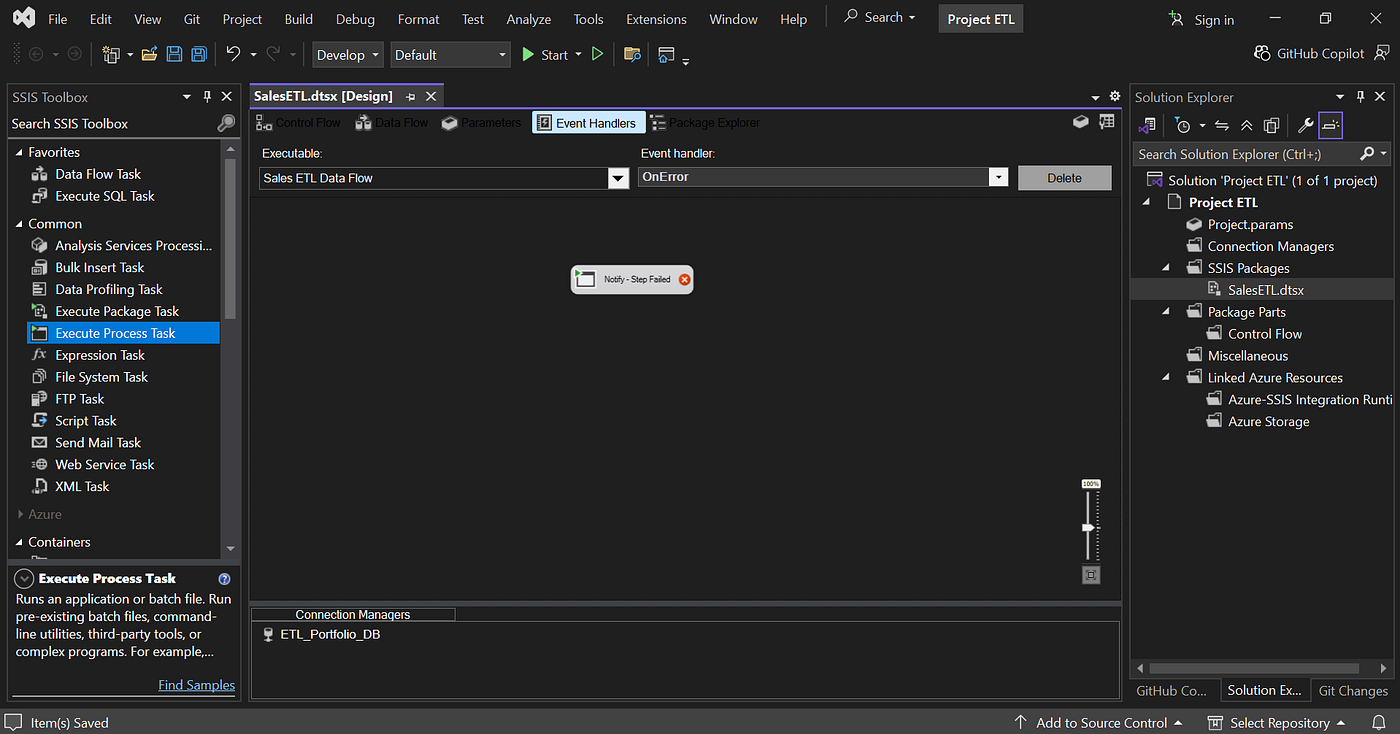Click the Save All toolbar icon
This screenshot has height=734, width=1400.
point(199,54)
